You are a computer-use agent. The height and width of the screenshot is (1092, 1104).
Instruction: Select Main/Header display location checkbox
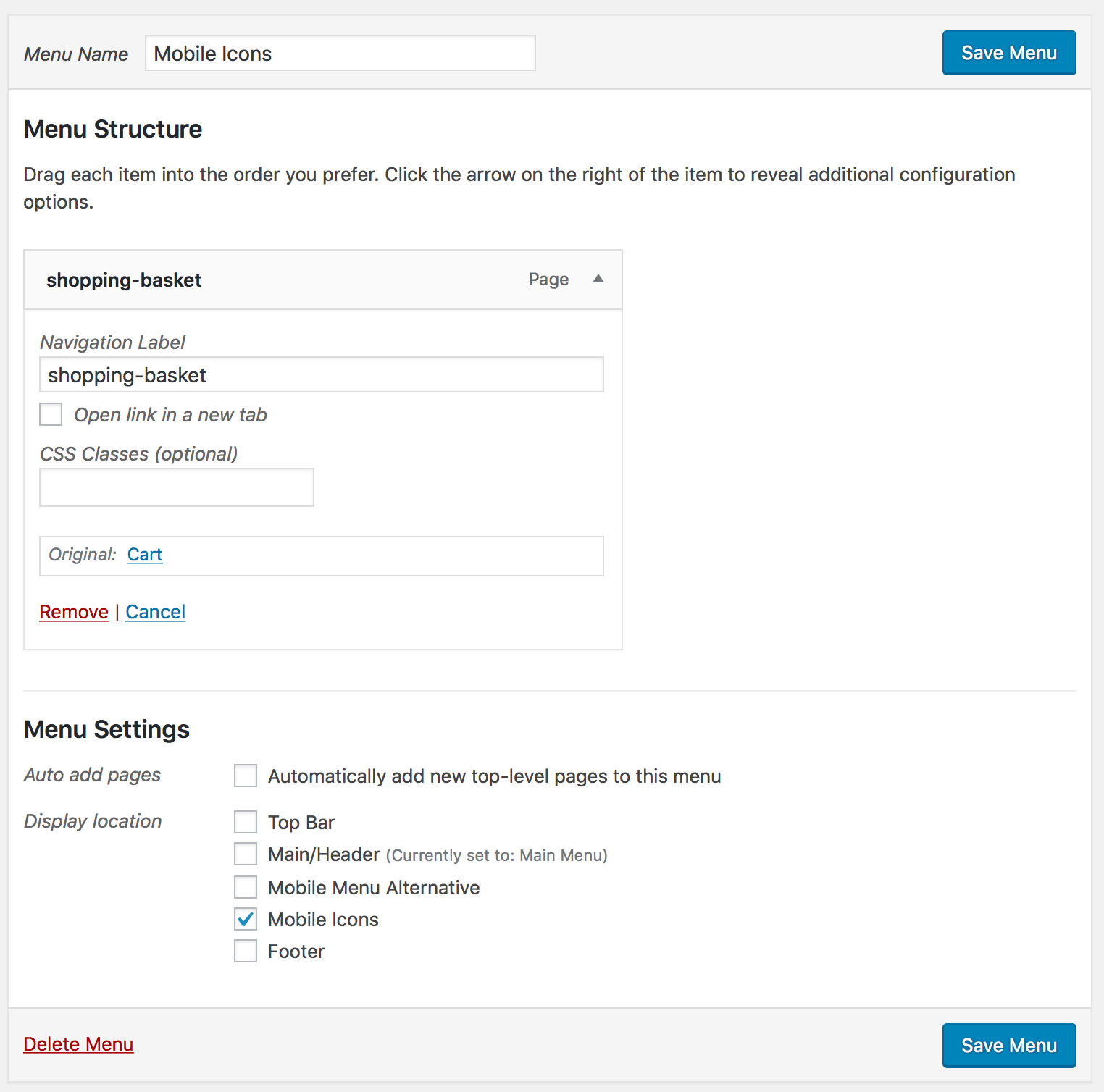click(246, 854)
